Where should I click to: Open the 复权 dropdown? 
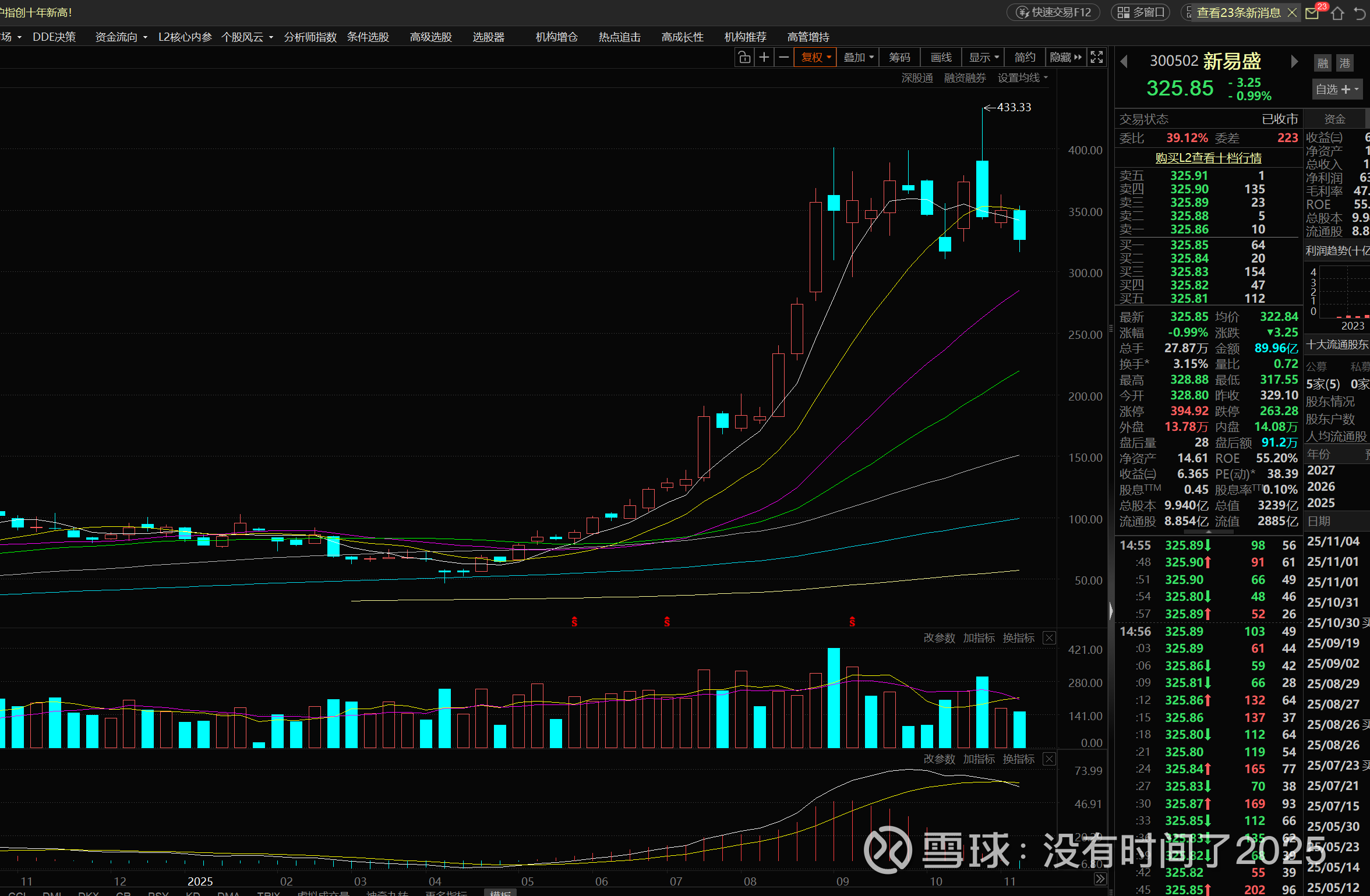click(815, 57)
